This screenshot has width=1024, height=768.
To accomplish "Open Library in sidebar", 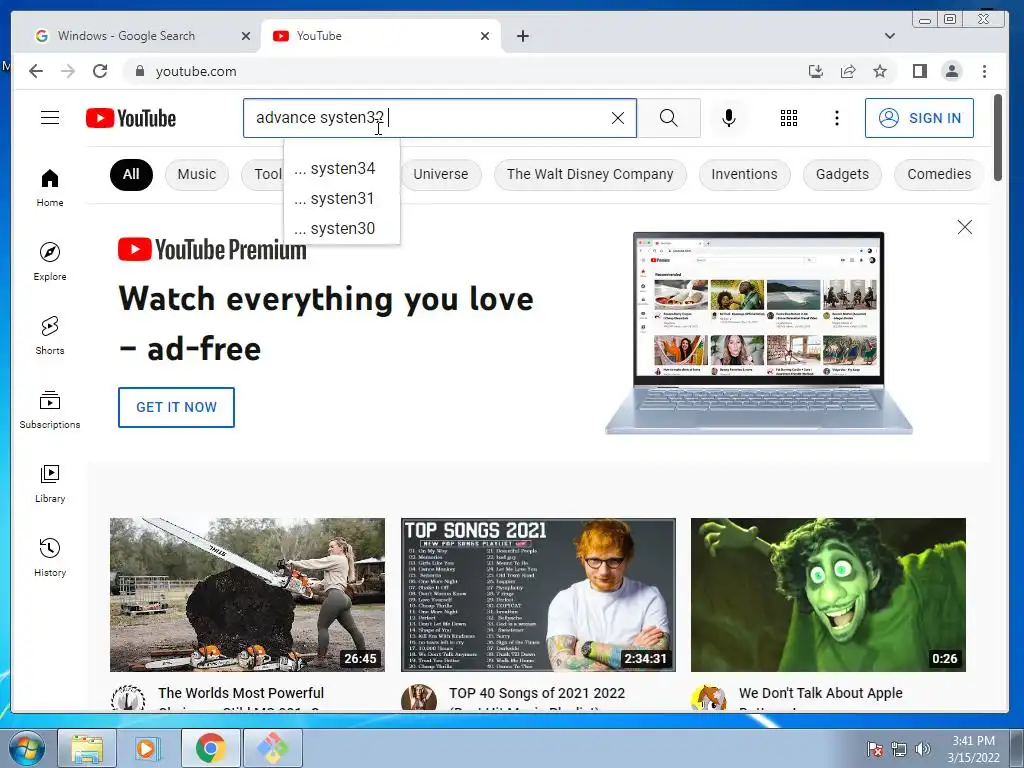I will [50, 483].
